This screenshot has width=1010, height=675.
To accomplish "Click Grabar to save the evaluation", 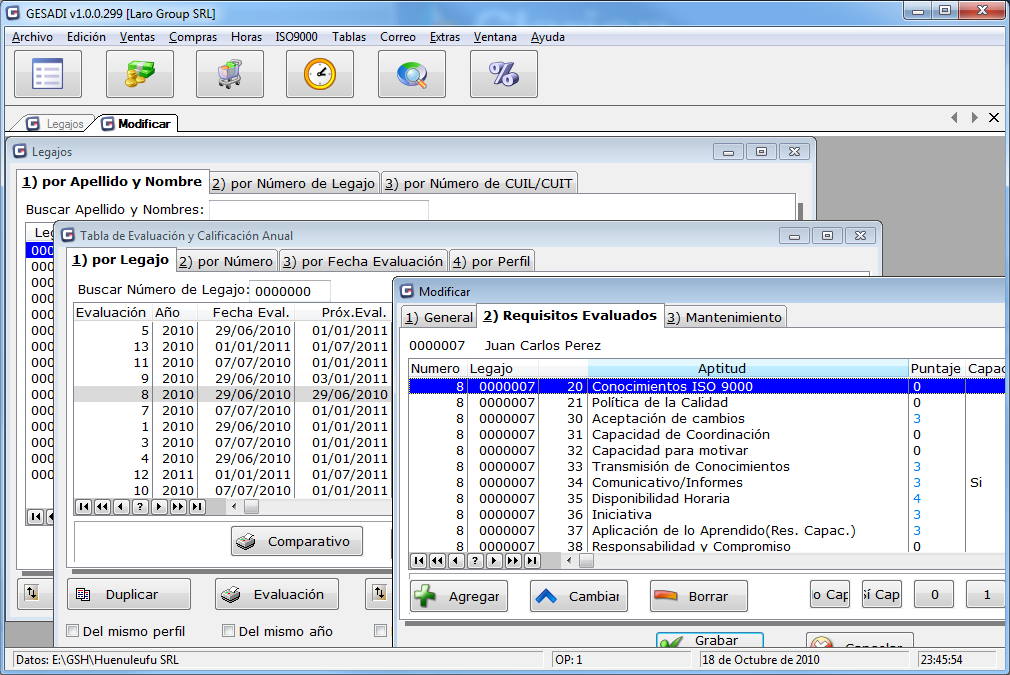I will [x=709, y=640].
